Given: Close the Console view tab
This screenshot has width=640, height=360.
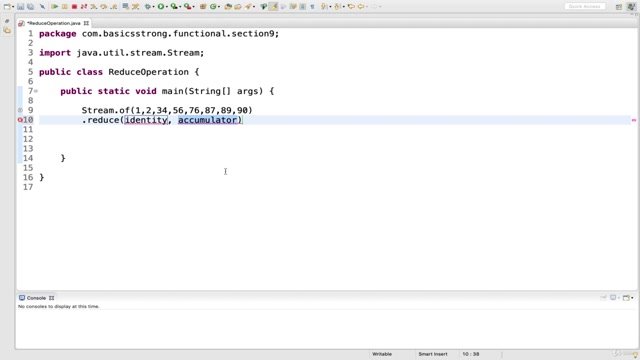Looking at the screenshot, I should click(51, 298).
